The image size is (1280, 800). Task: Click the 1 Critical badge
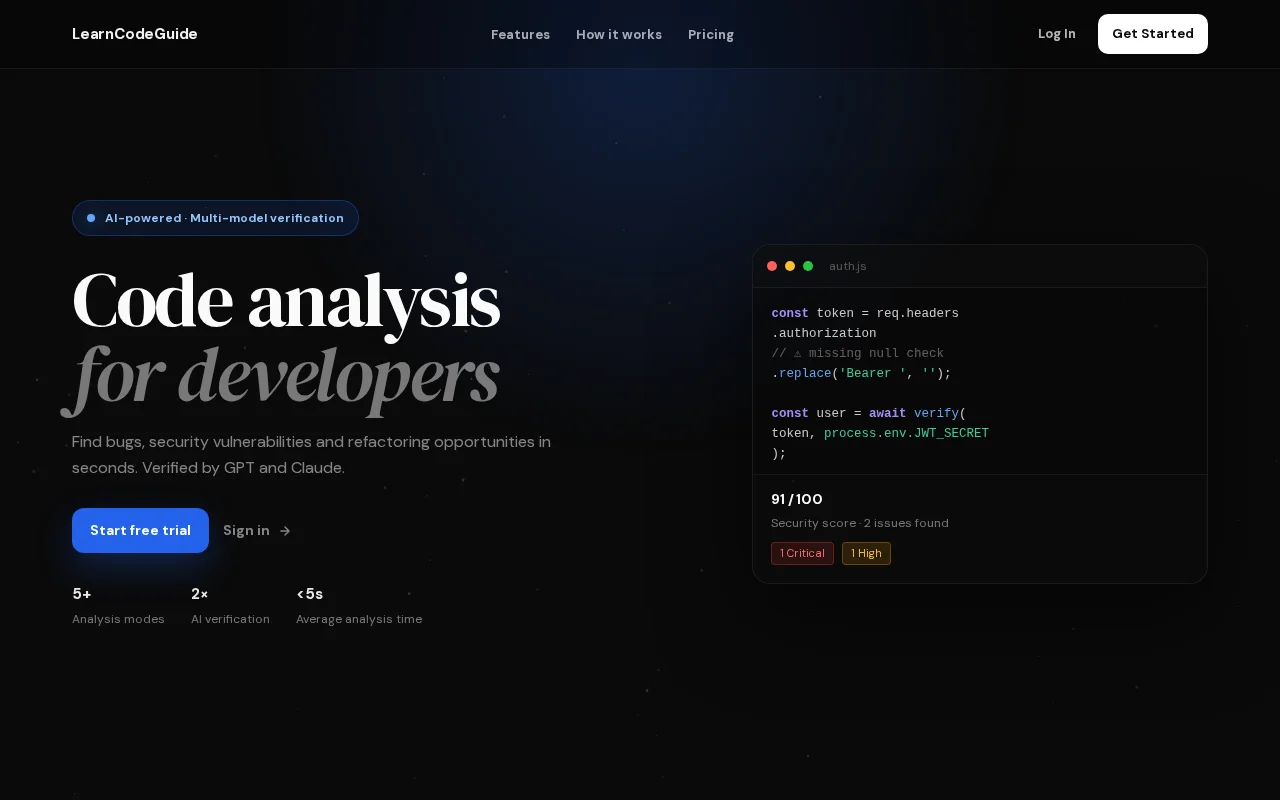pyautogui.click(x=802, y=553)
